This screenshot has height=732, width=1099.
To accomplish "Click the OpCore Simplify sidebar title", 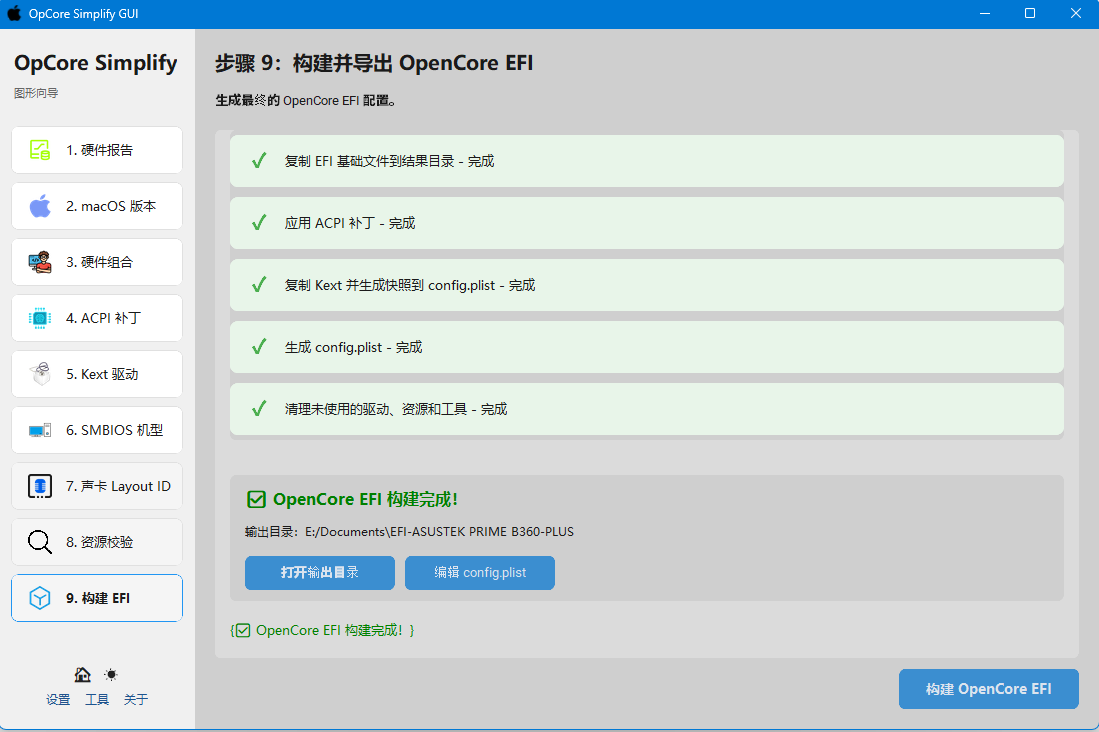I will pos(95,63).
